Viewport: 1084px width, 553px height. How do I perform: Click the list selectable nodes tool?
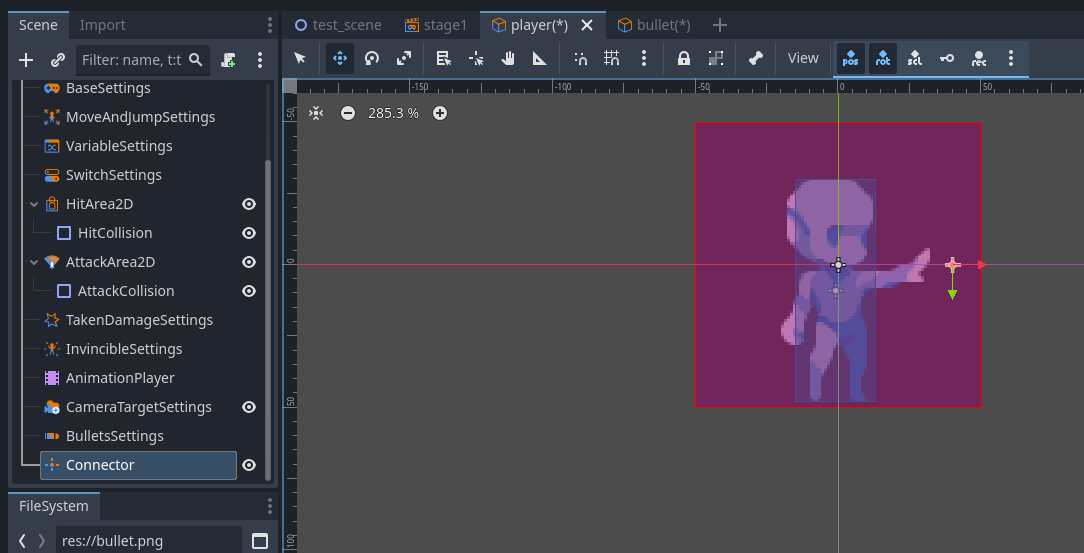point(444,58)
